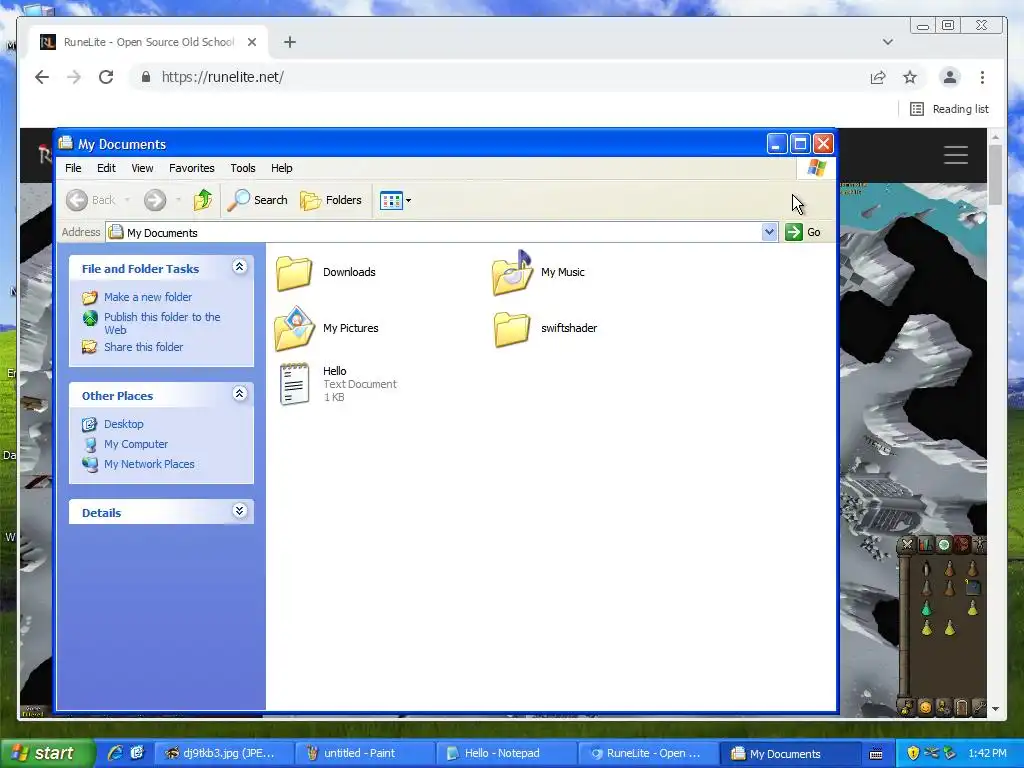Open the Favorites menu

tap(191, 168)
